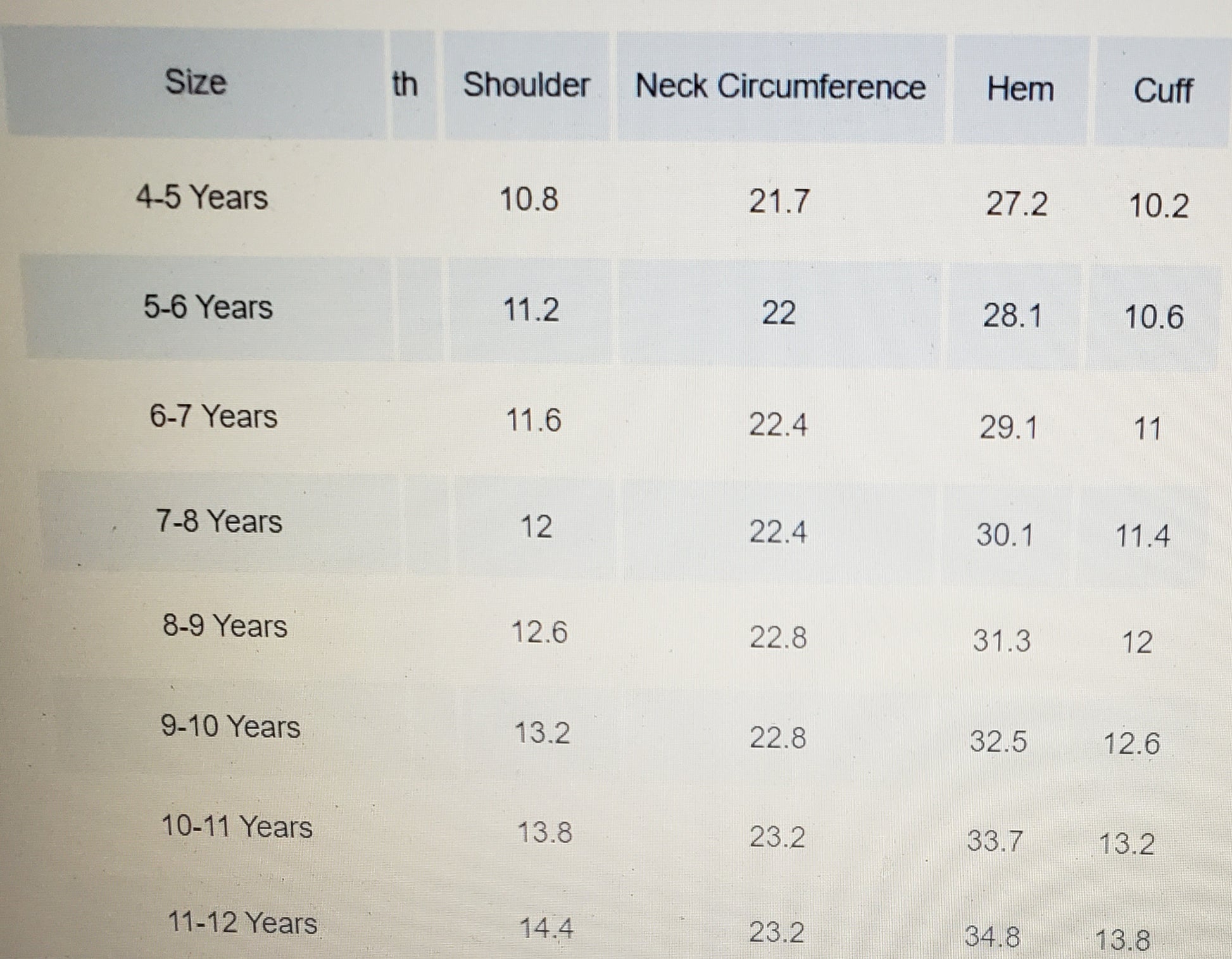
Task: Click neck circumference value 21.7
Action: [x=779, y=202]
